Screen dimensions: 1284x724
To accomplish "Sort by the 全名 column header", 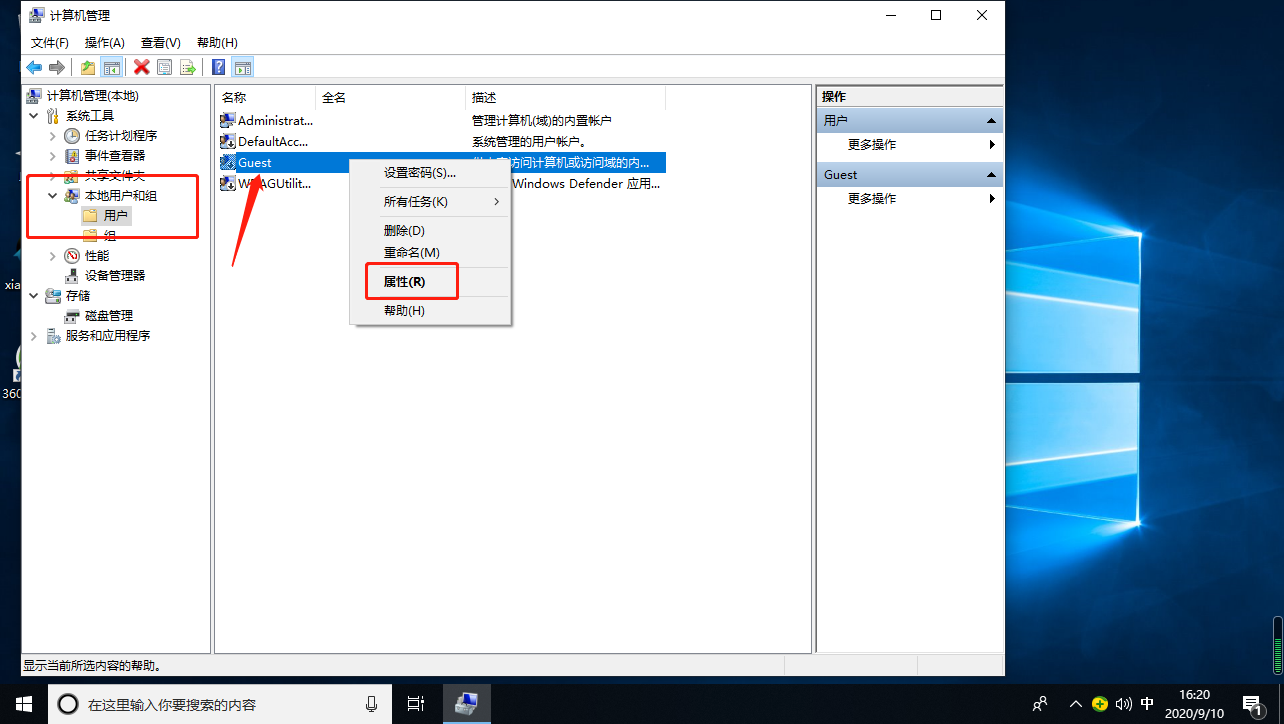I will point(391,98).
